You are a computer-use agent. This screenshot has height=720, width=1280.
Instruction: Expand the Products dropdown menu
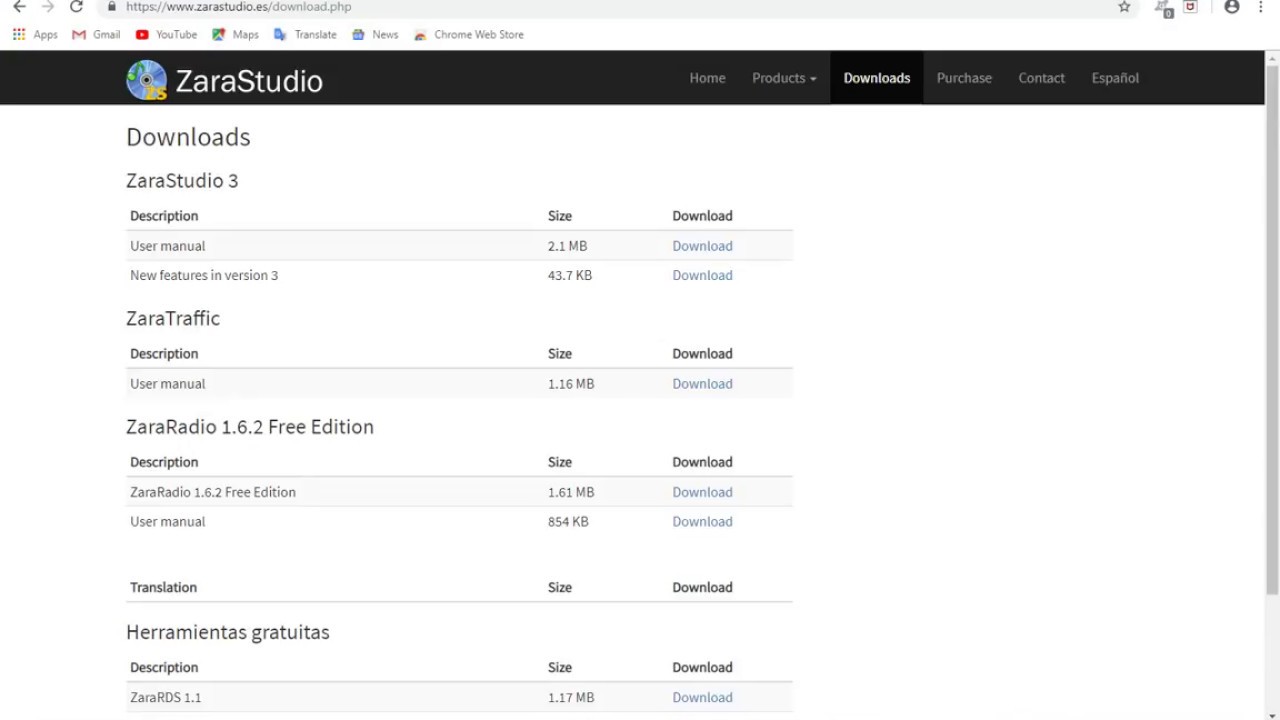coord(784,78)
